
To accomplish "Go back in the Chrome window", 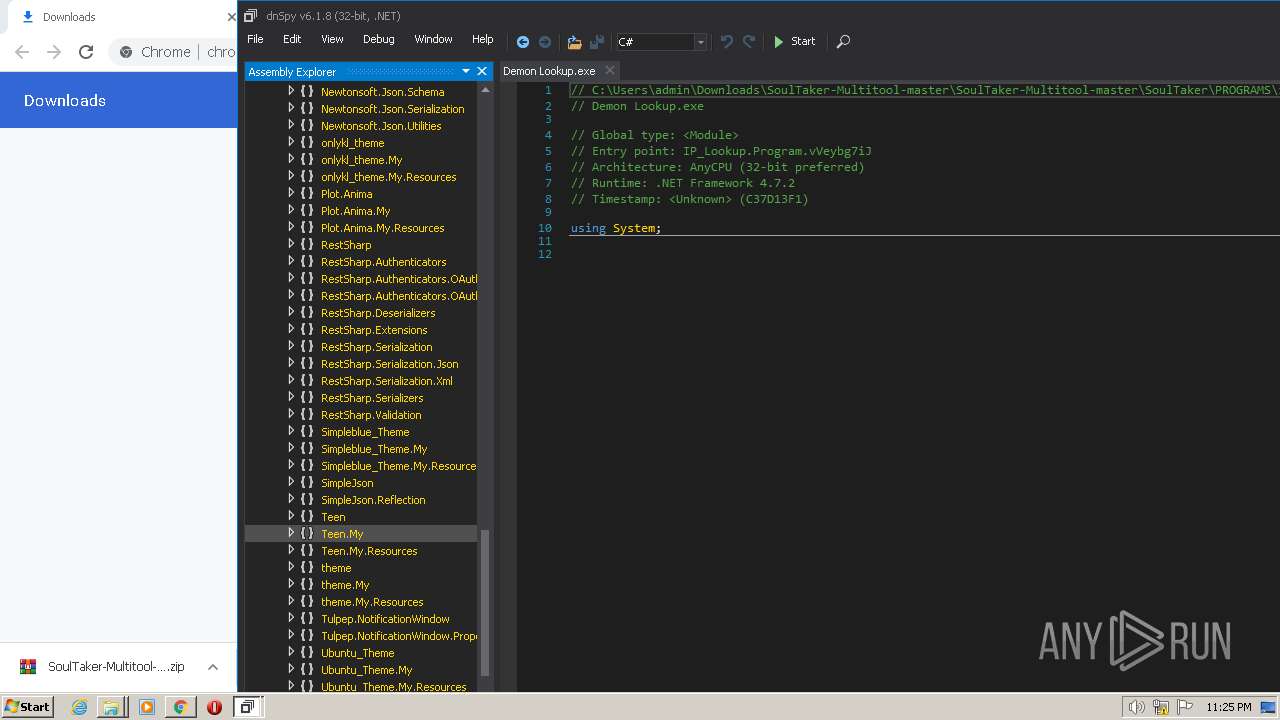I will point(22,52).
